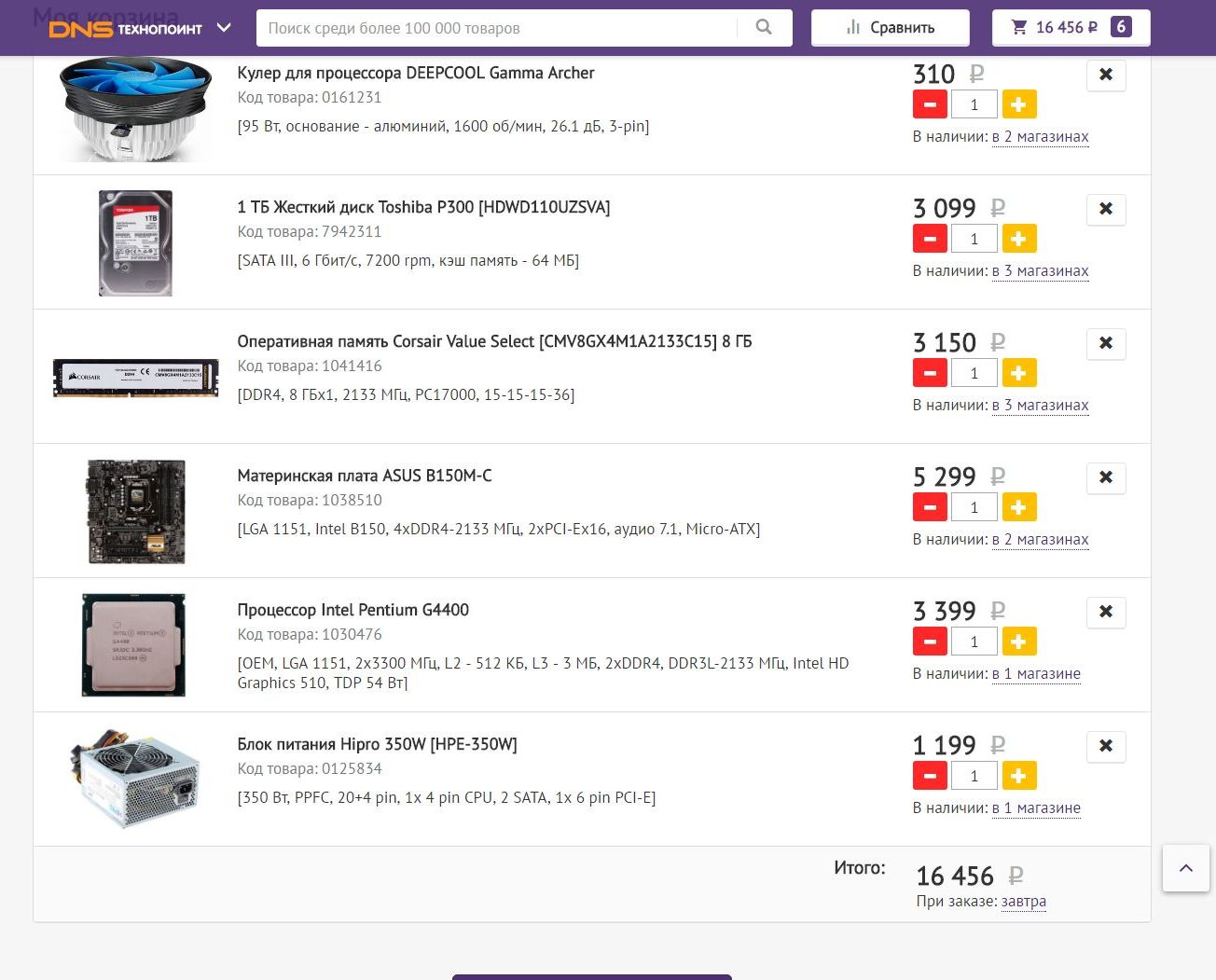Decrease quantity of Hipro 350W power supply
The height and width of the screenshot is (980, 1216).
coord(930,776)
